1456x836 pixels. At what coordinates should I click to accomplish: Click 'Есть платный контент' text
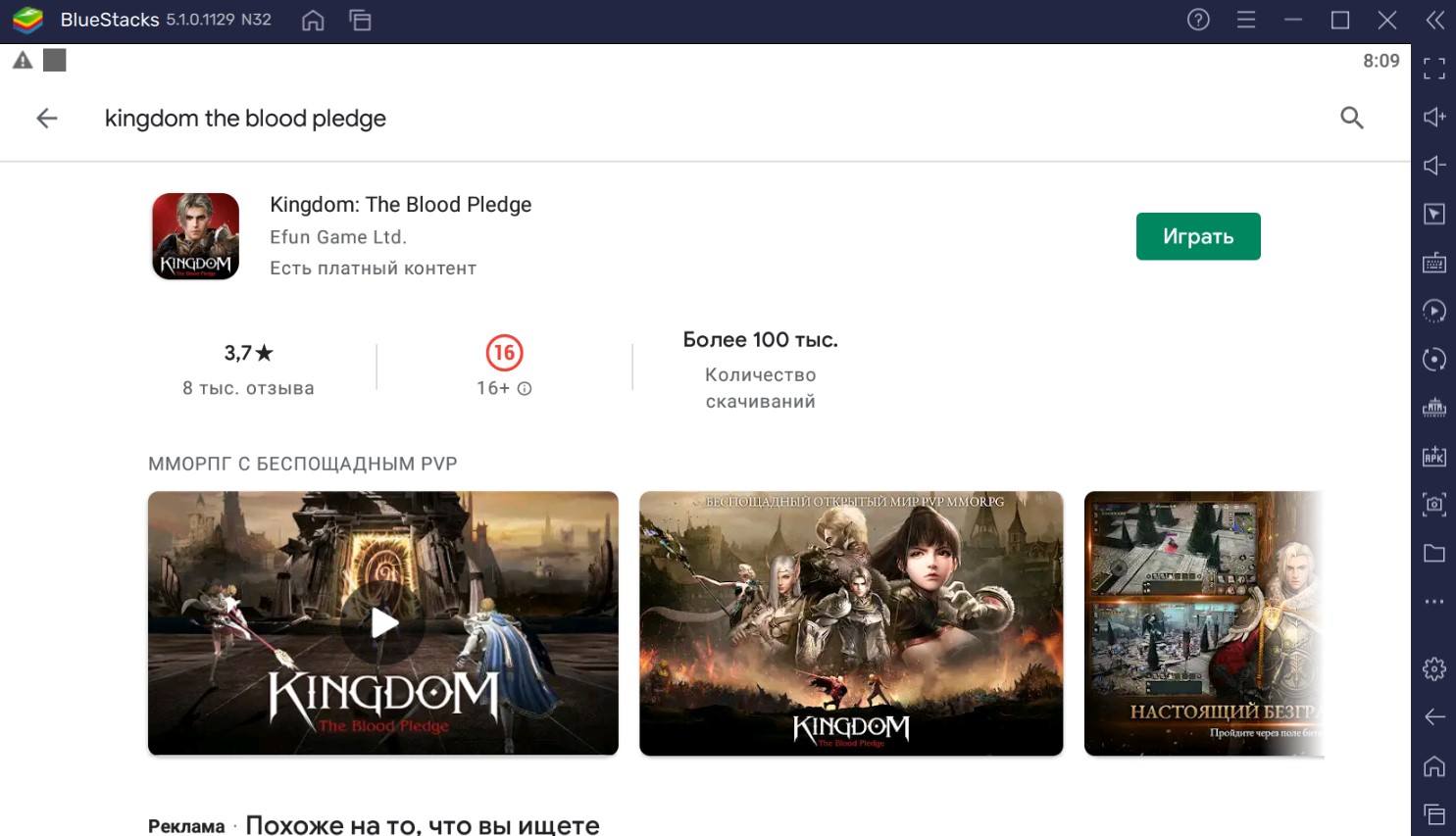pos(374,269)
